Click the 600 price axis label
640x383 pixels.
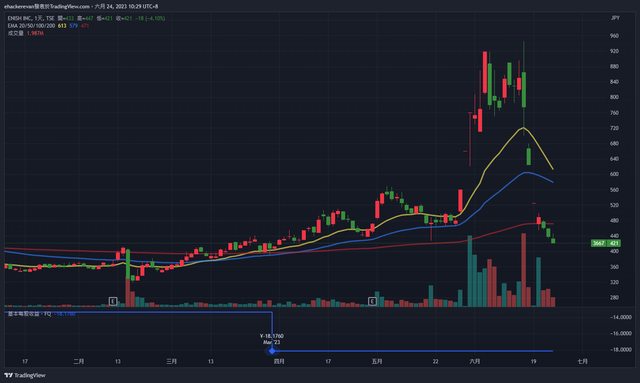pyautogui.click(x=614, y=174)
